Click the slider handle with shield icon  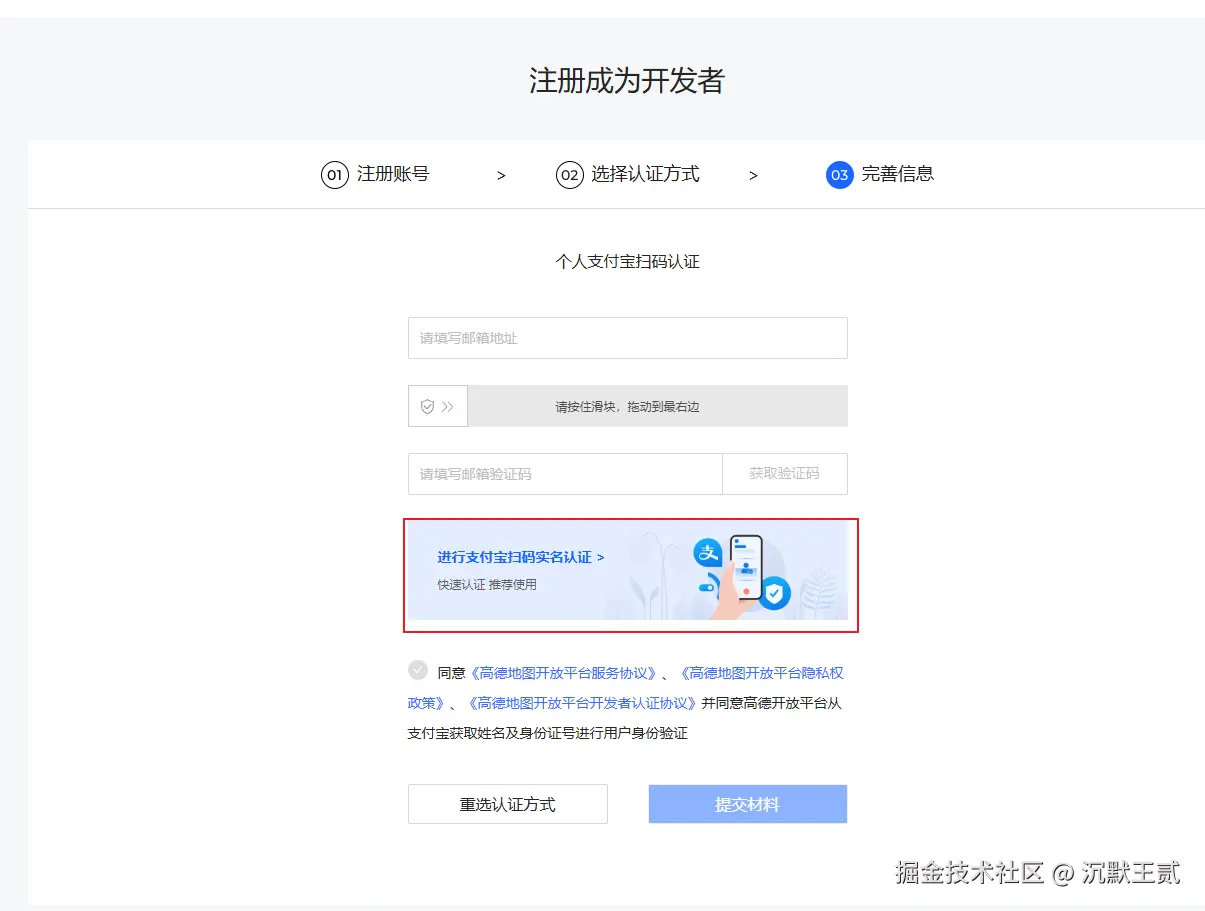pos(438,406)
